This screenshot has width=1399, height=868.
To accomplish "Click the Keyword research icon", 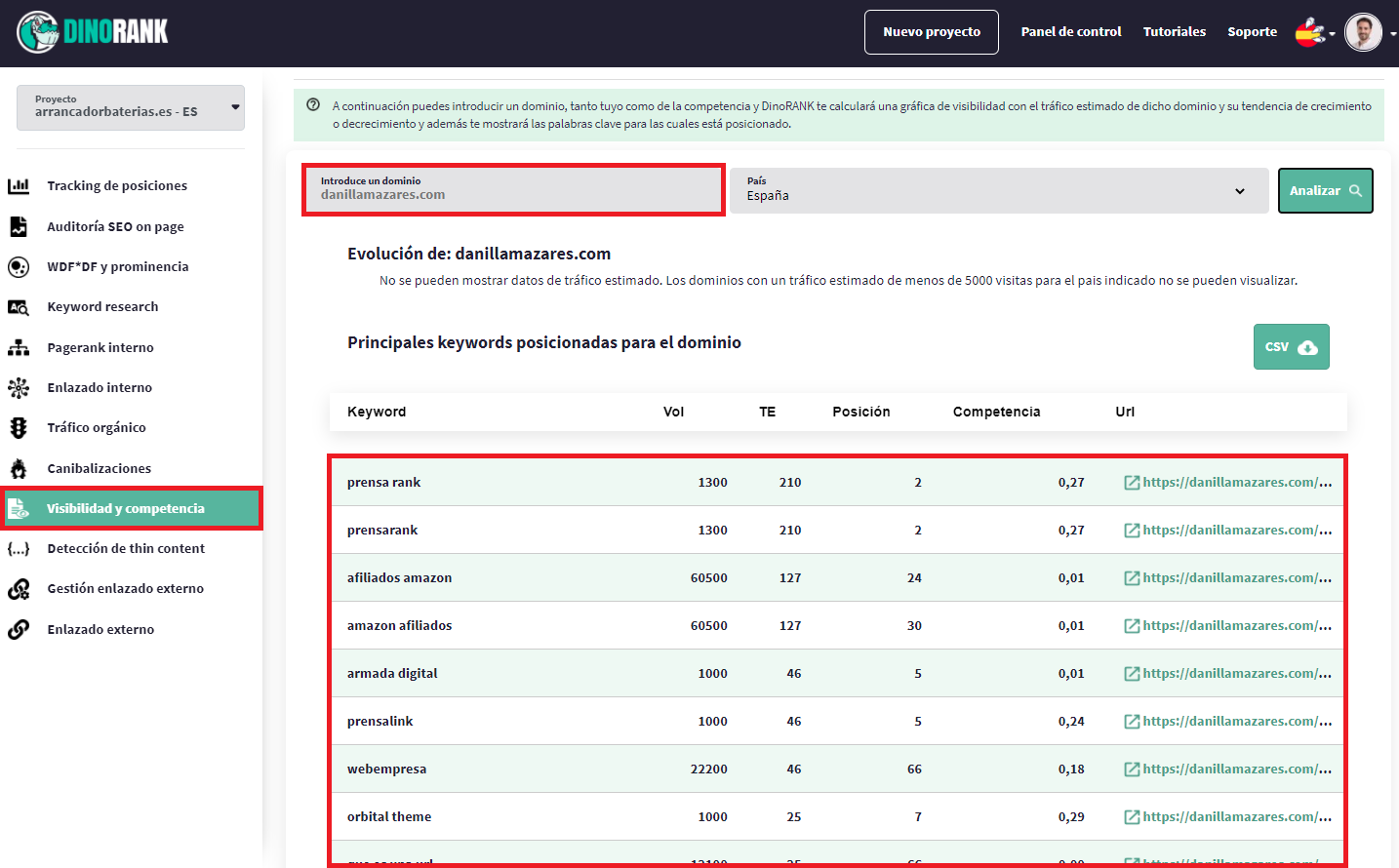I will pyautogui.click(x=19, y=307).
